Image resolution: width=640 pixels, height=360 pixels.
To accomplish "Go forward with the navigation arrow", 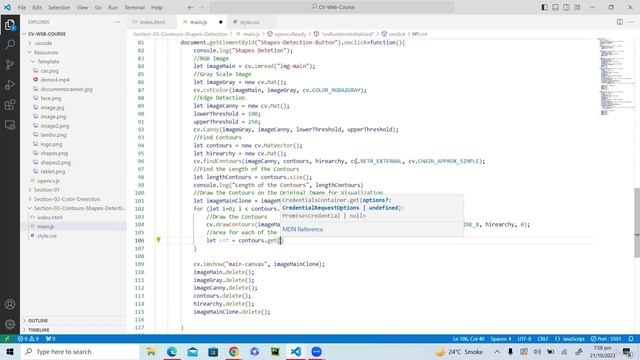I will click(x=202, y=7).
